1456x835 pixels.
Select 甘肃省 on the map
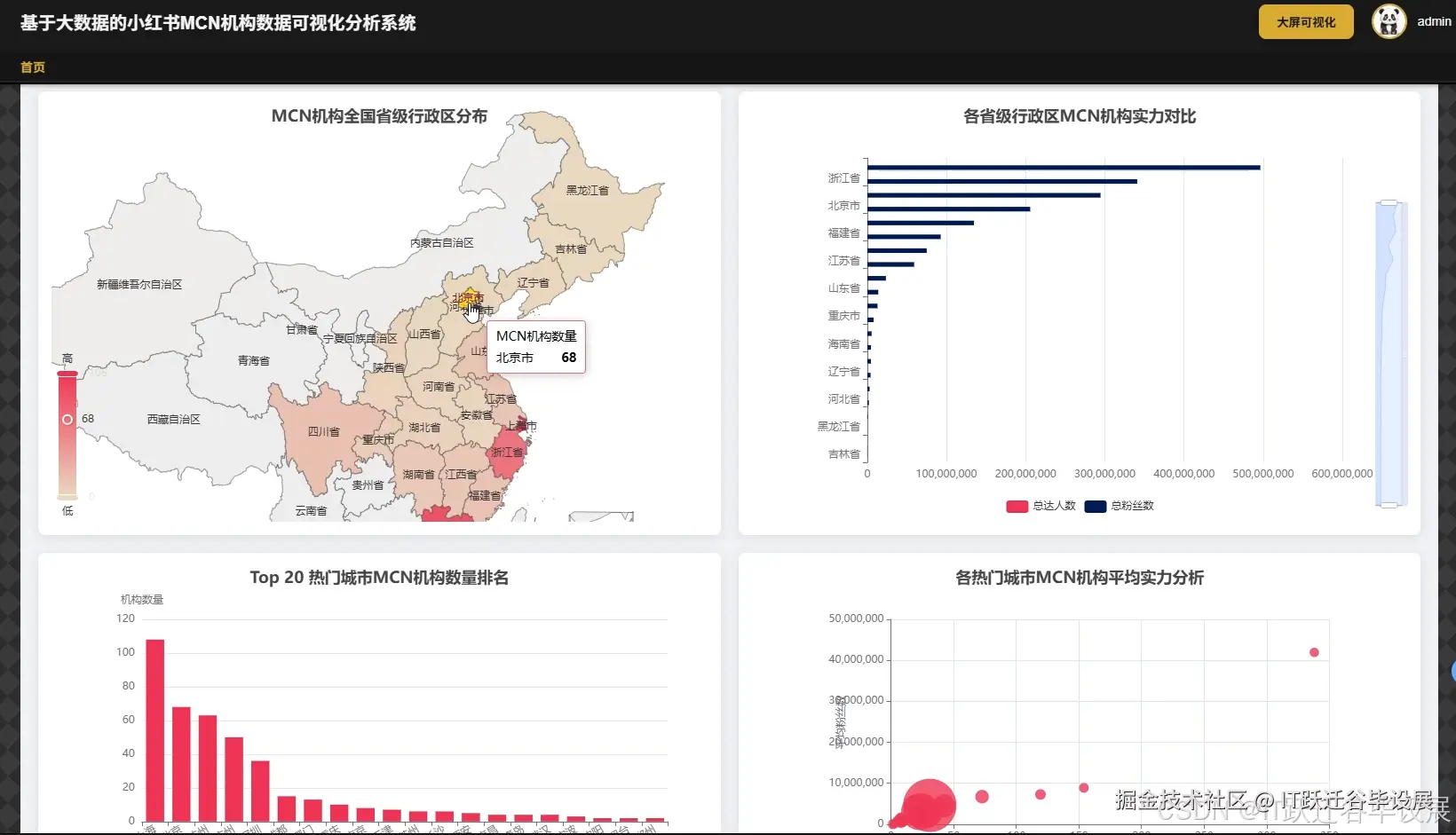[301, 330]
